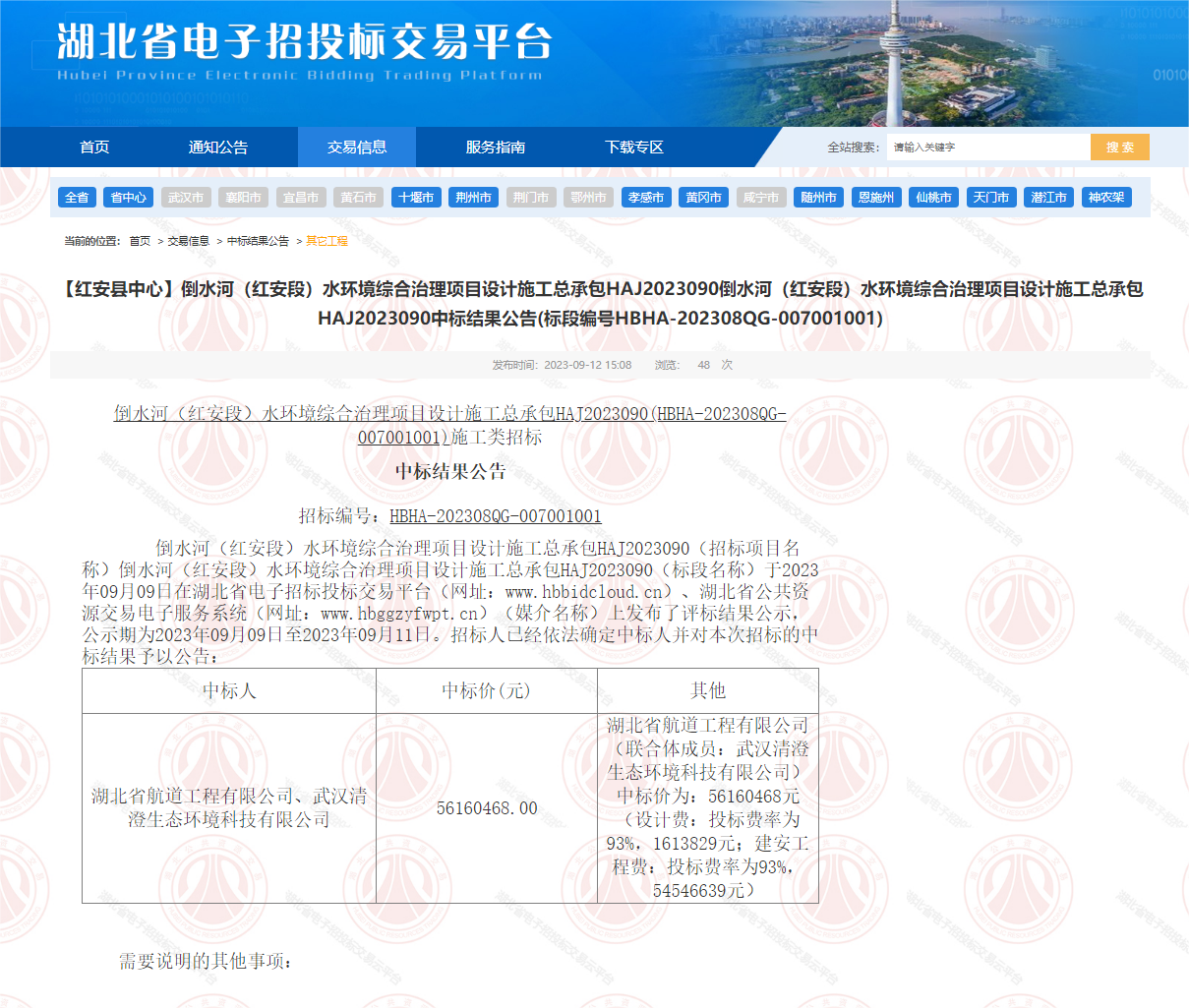The width and height of the screenshot is (1189, 1008).
Task: Click the www.hbbidcloud.cn website address
Action: [x=584, y=592]
